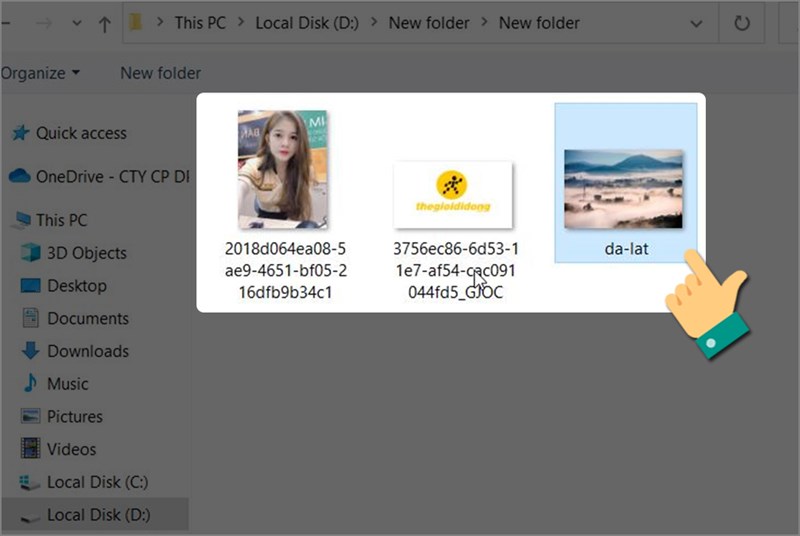Open Videos in navigation pane

point(71,449)
